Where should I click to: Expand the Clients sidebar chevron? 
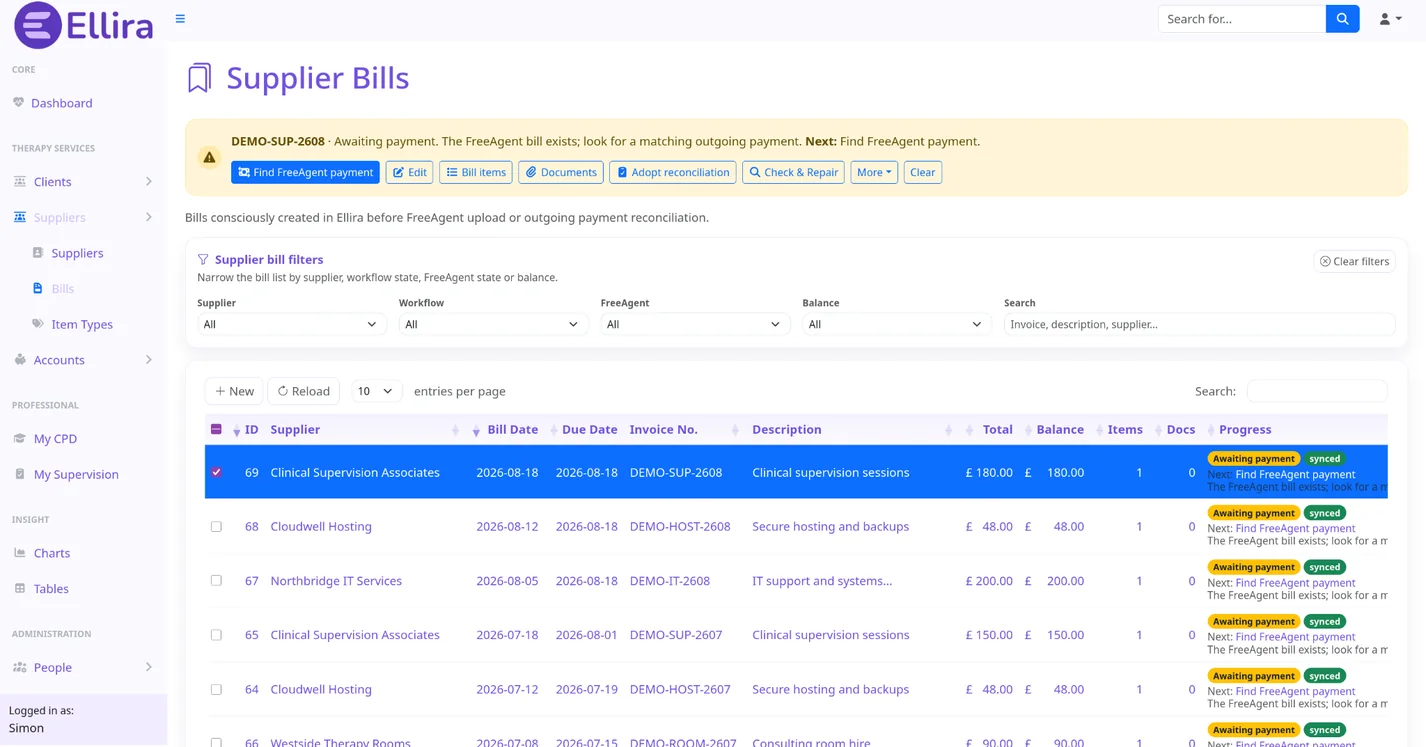tap(149, 182)
